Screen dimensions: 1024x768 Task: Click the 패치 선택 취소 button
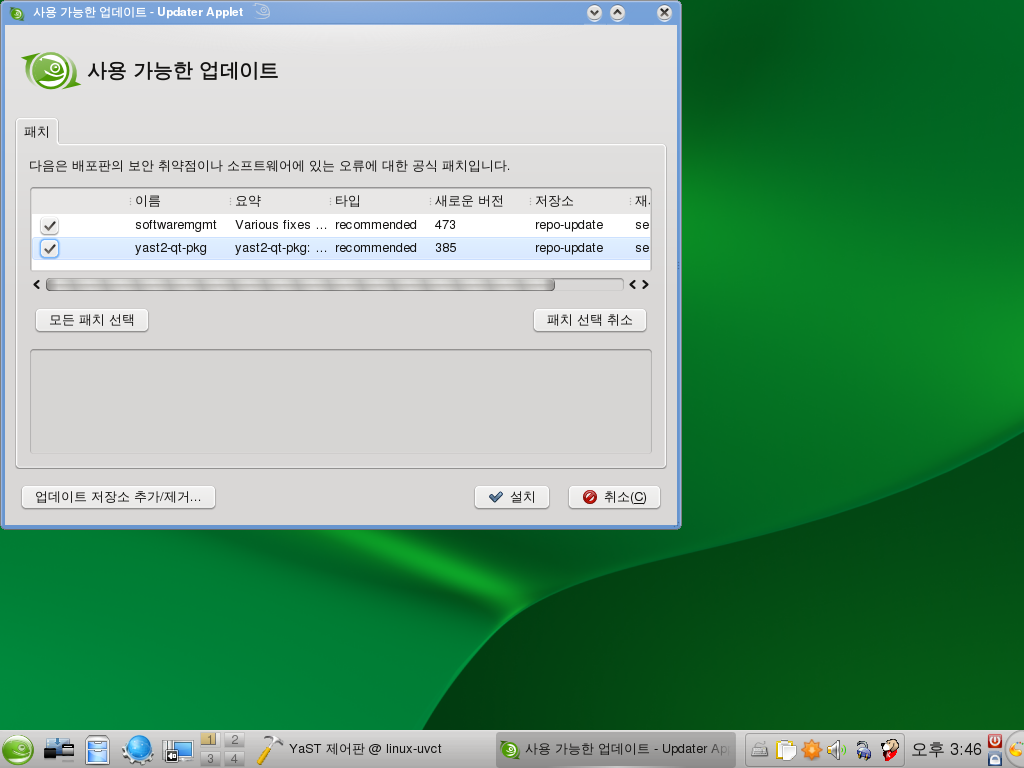pos(590,320)
